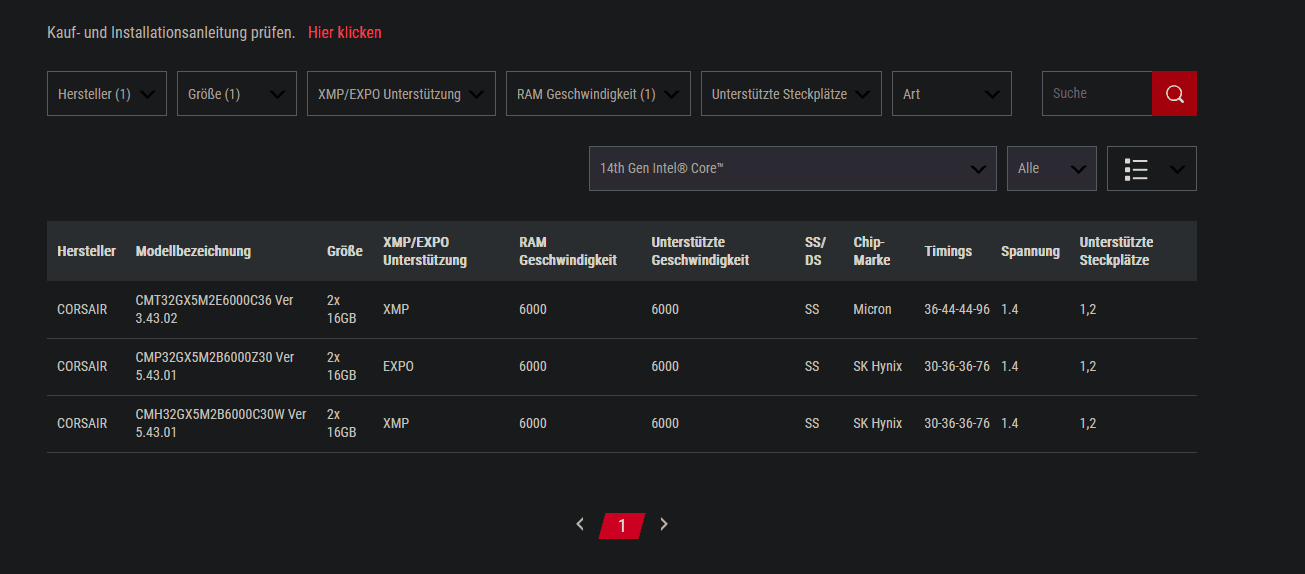Open the list view mode dropdown
Screen dimensions: 1305x574
pos(1152,169)
